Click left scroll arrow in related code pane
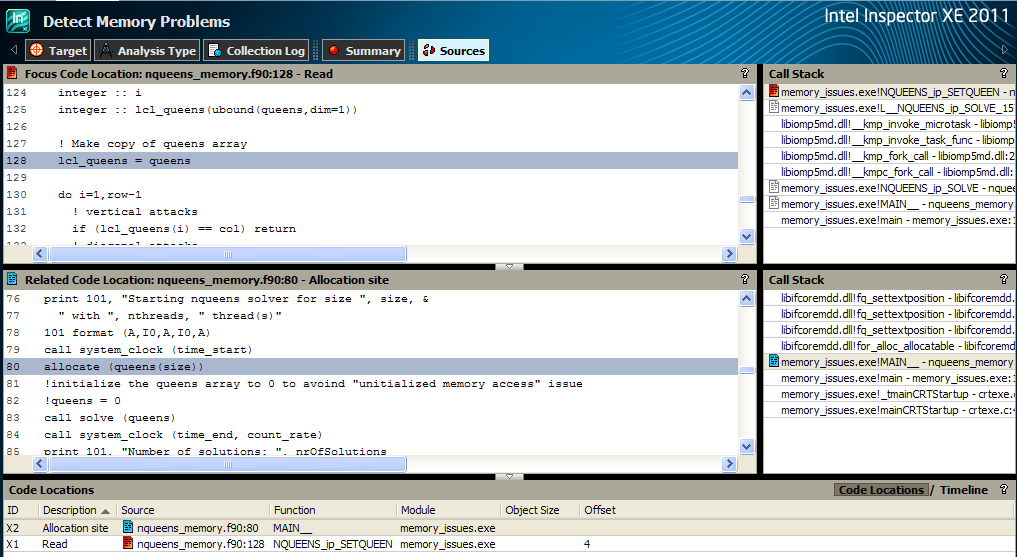Screen dimensions: 1017x557 point(40,464)
